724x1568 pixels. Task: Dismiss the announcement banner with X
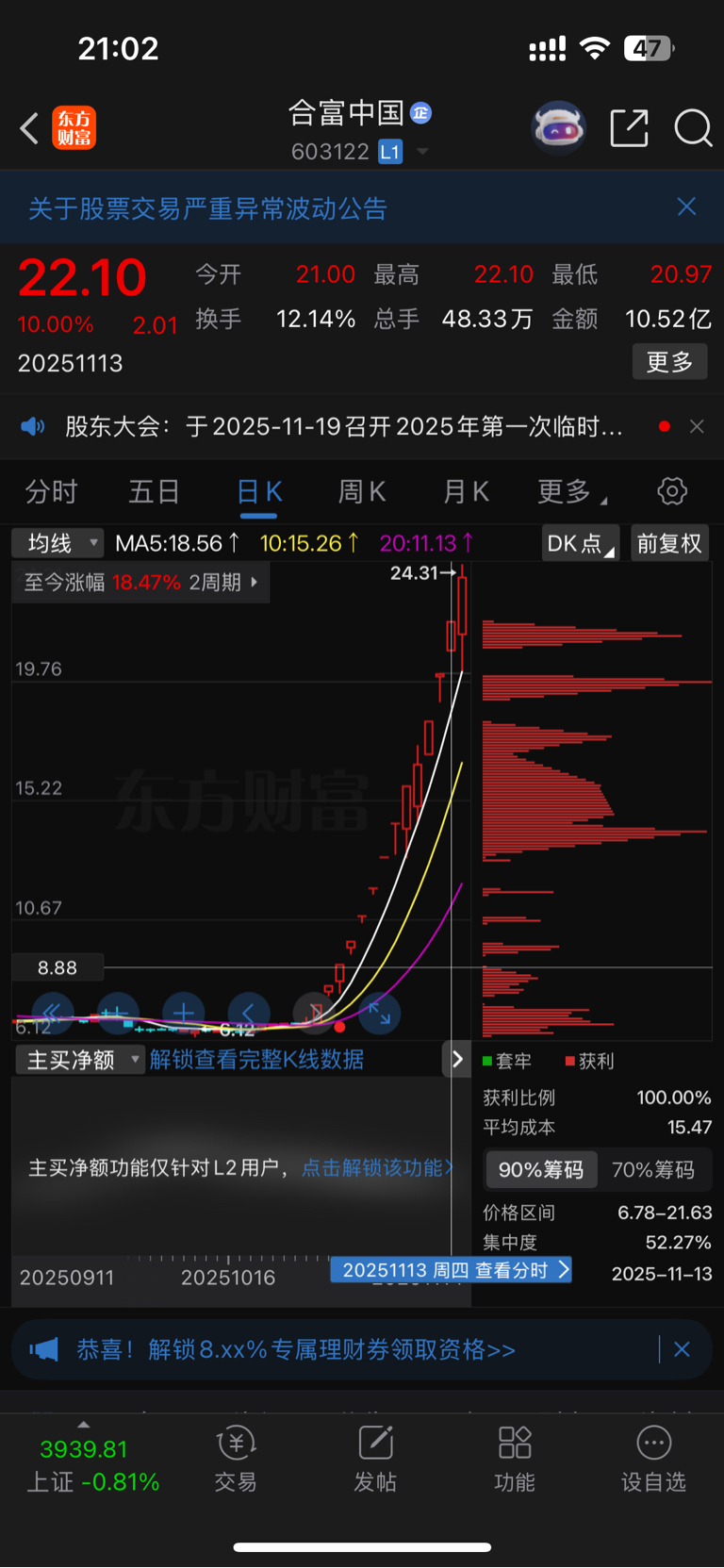point(686,207)
